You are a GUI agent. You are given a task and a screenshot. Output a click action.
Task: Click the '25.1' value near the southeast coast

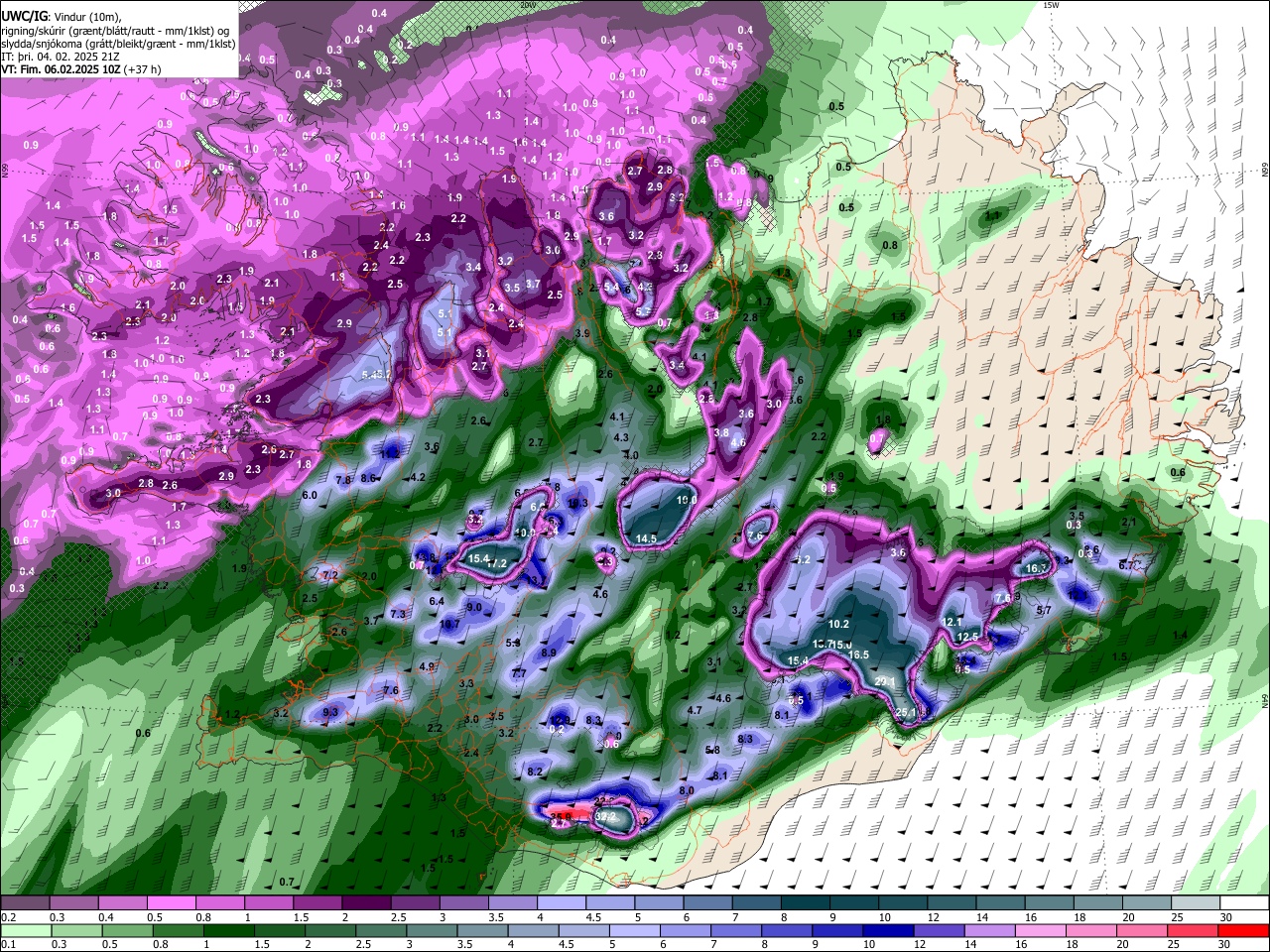906,712
